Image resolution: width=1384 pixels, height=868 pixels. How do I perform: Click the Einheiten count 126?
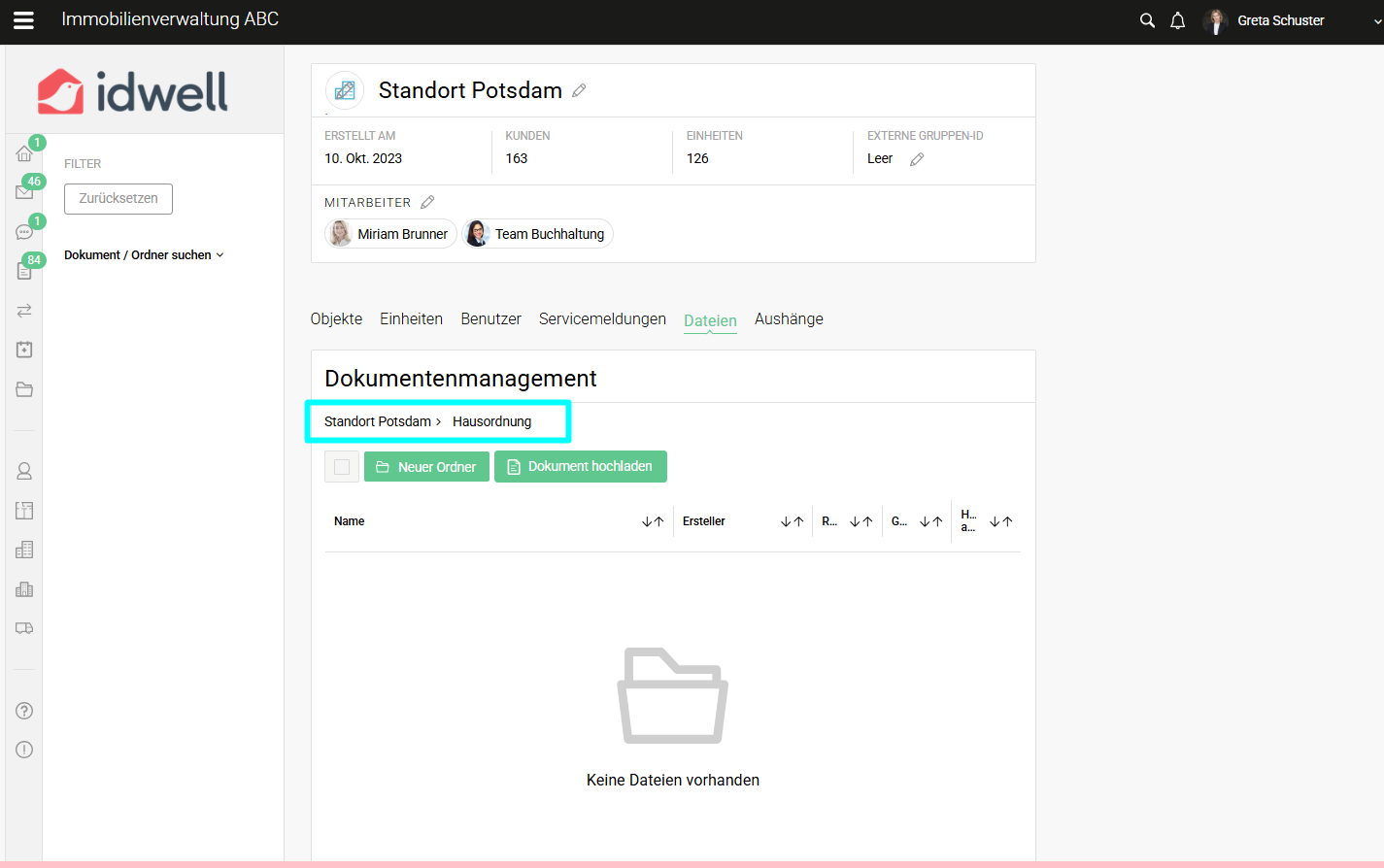(697, 158)
